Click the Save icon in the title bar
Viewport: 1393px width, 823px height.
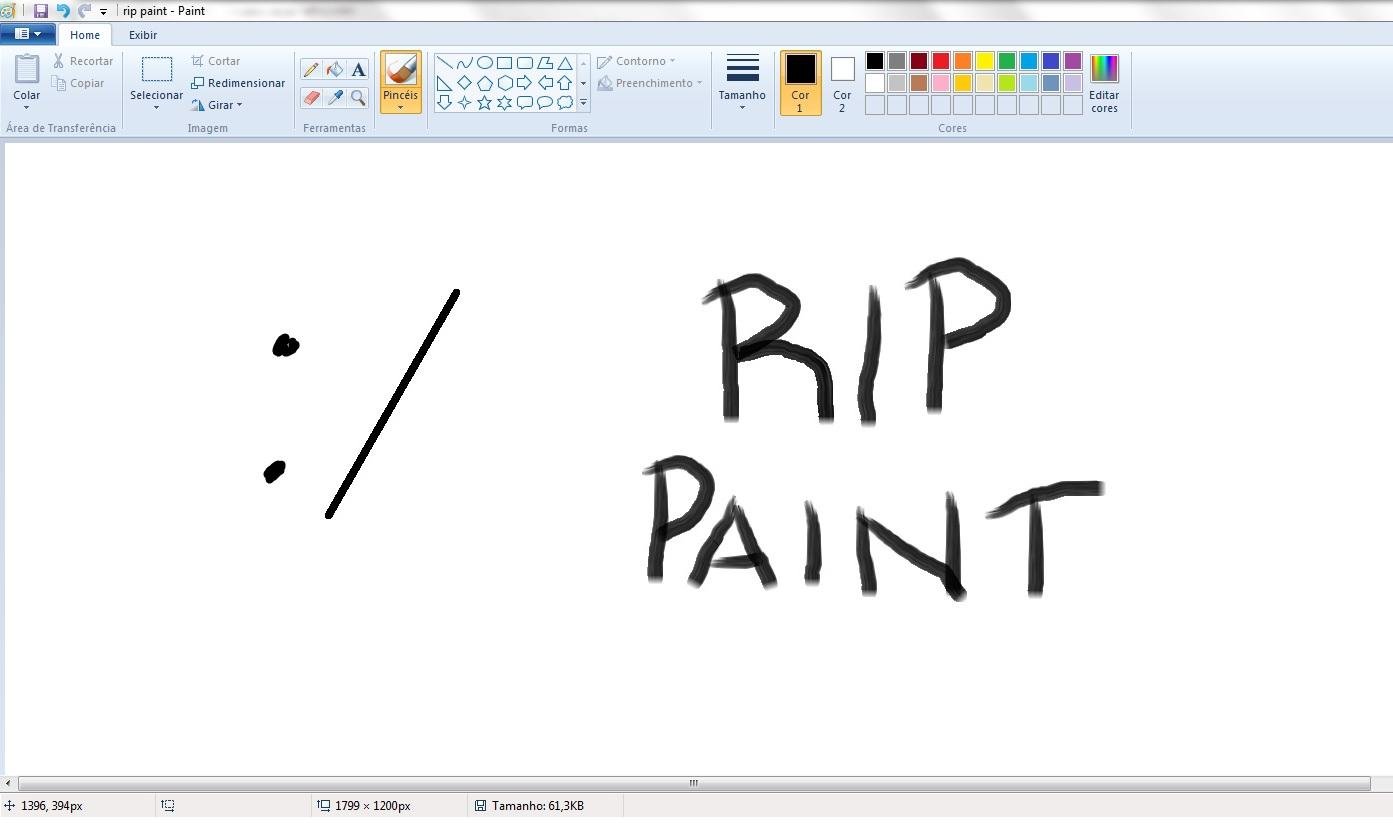click(x=41, y=11)
